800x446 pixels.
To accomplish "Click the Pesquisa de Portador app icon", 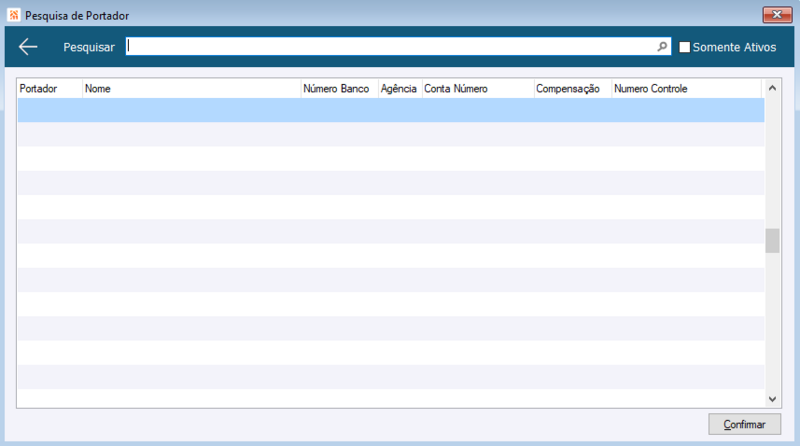I will click(14, 15).
